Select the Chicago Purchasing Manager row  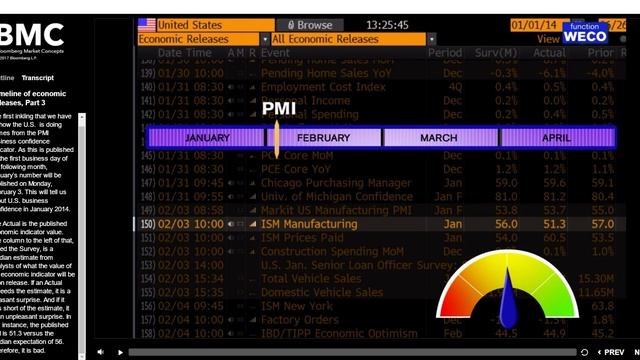[380, 183]
